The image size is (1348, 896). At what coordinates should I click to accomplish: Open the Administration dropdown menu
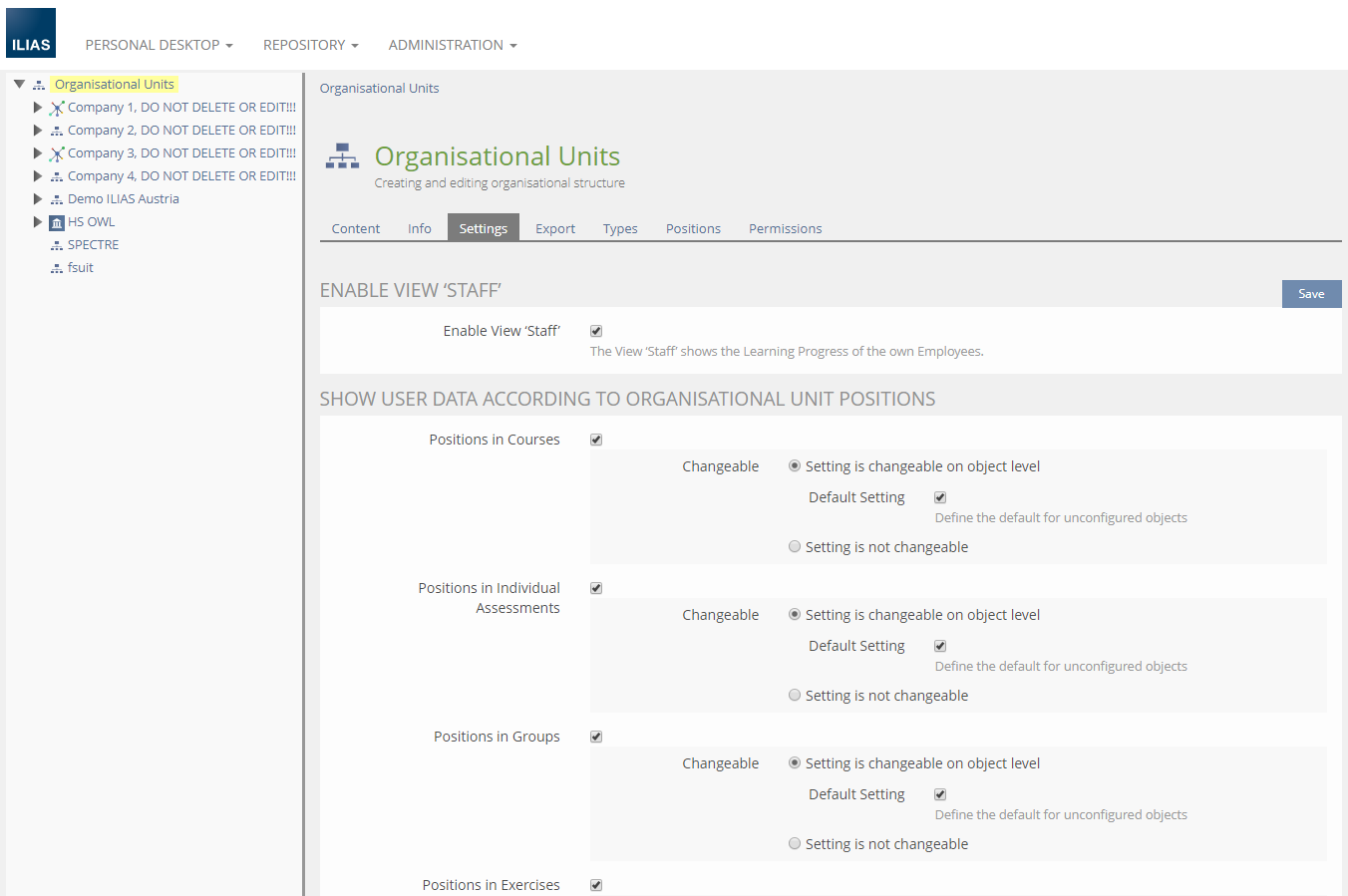(x=452, y=45)
